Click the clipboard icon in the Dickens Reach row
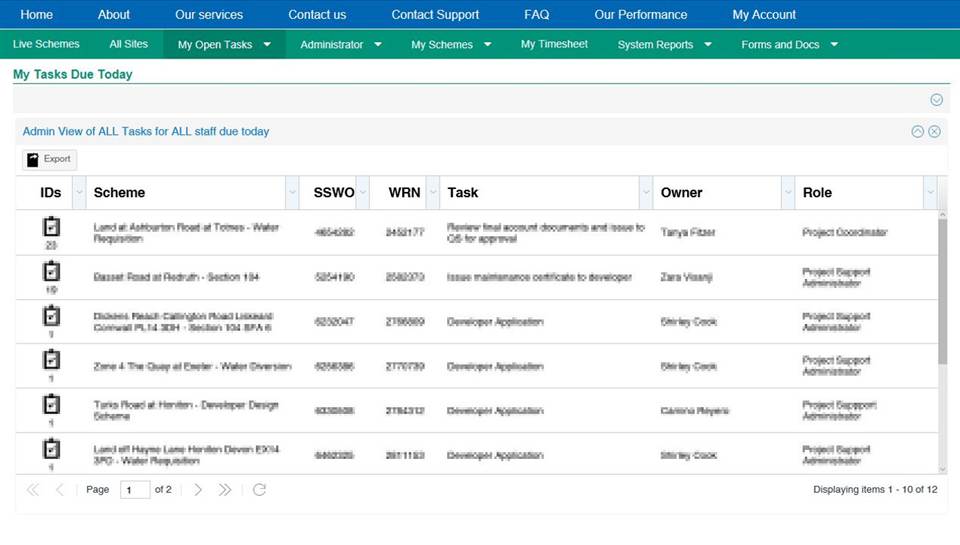Image resolution: width=960 pixels, height=545 pixels. point(51,316)
